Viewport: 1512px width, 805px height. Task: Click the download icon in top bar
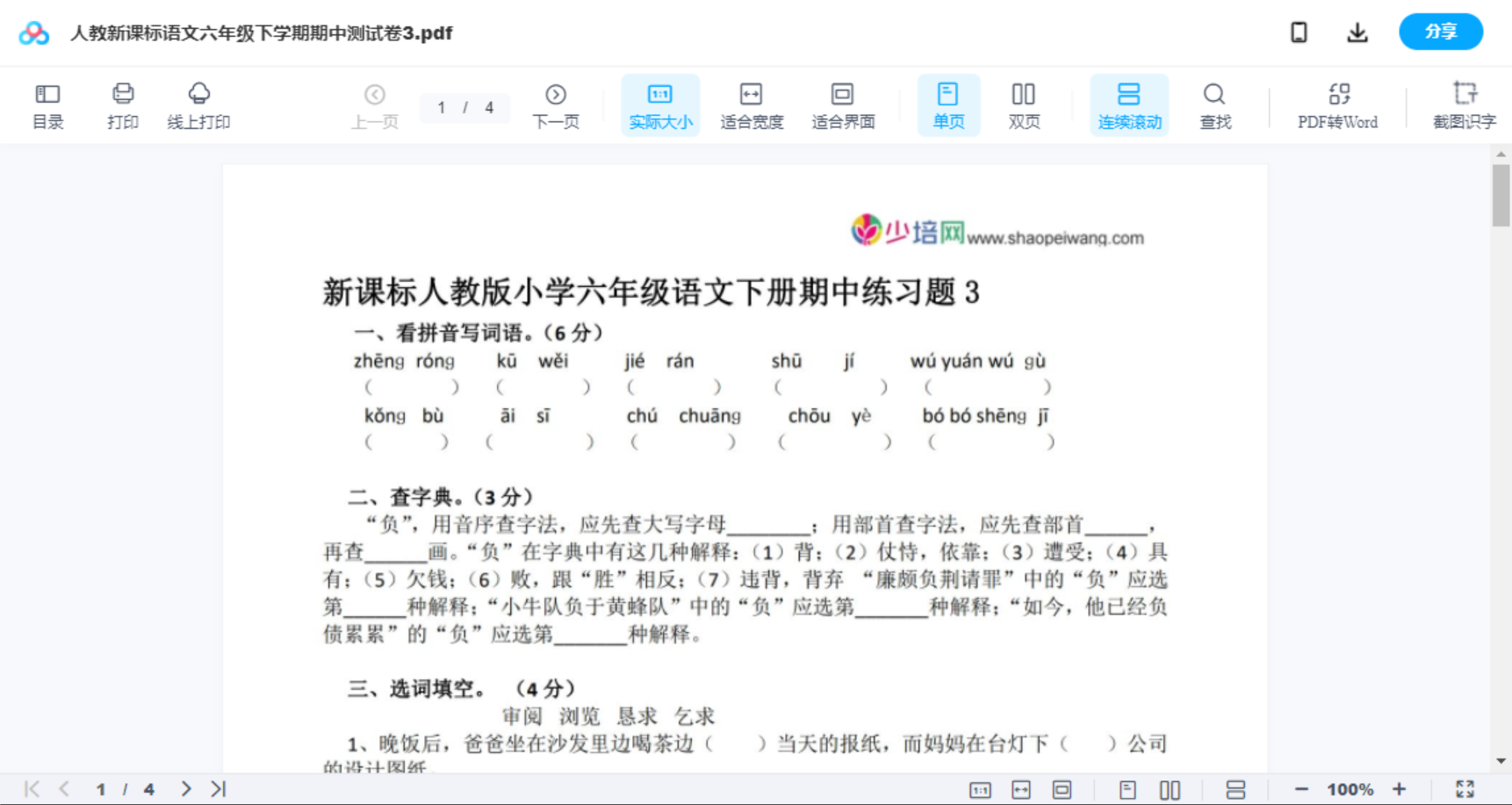pyautogui.click(x=1357, y=32)
